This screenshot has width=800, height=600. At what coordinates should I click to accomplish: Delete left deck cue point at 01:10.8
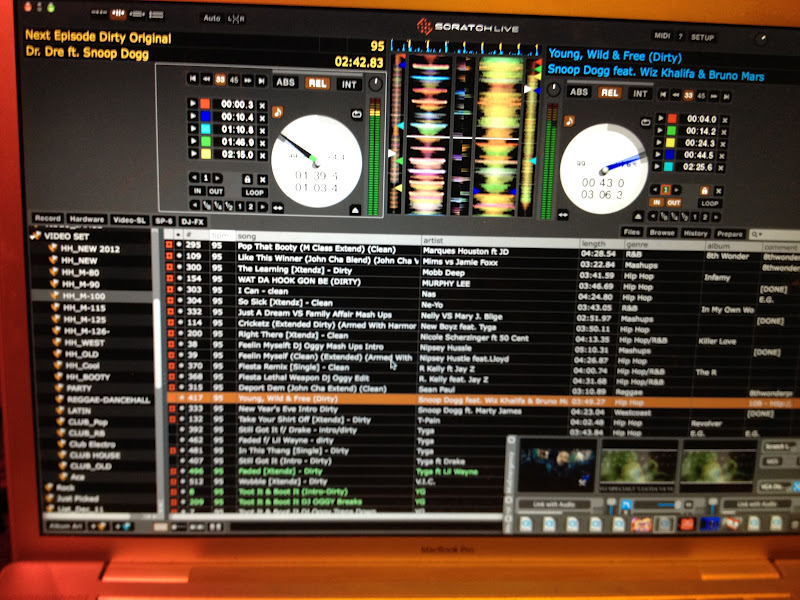tap(262, 131)
